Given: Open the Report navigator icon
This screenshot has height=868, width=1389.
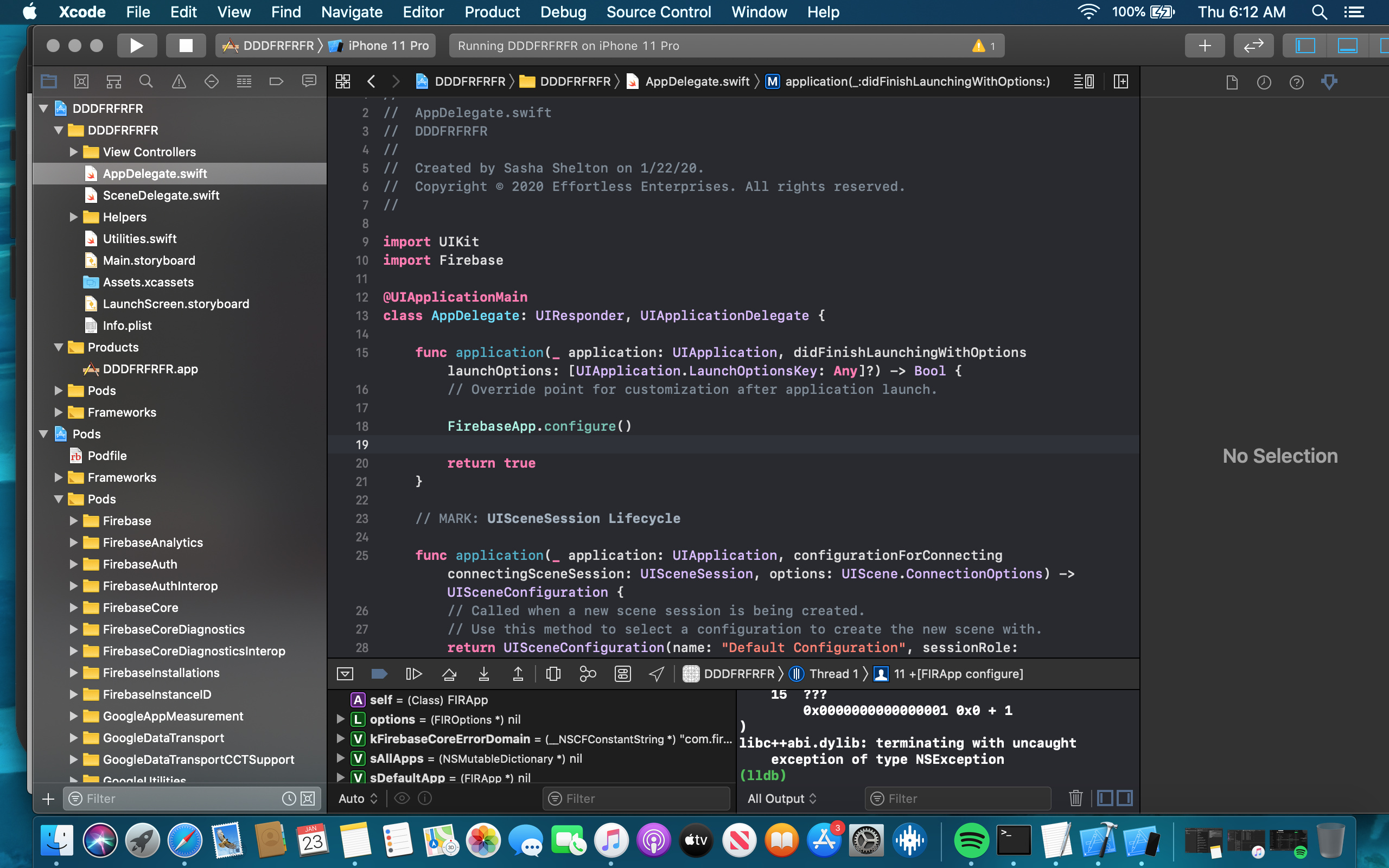Looking at the screenshot, I should point(309,81).
